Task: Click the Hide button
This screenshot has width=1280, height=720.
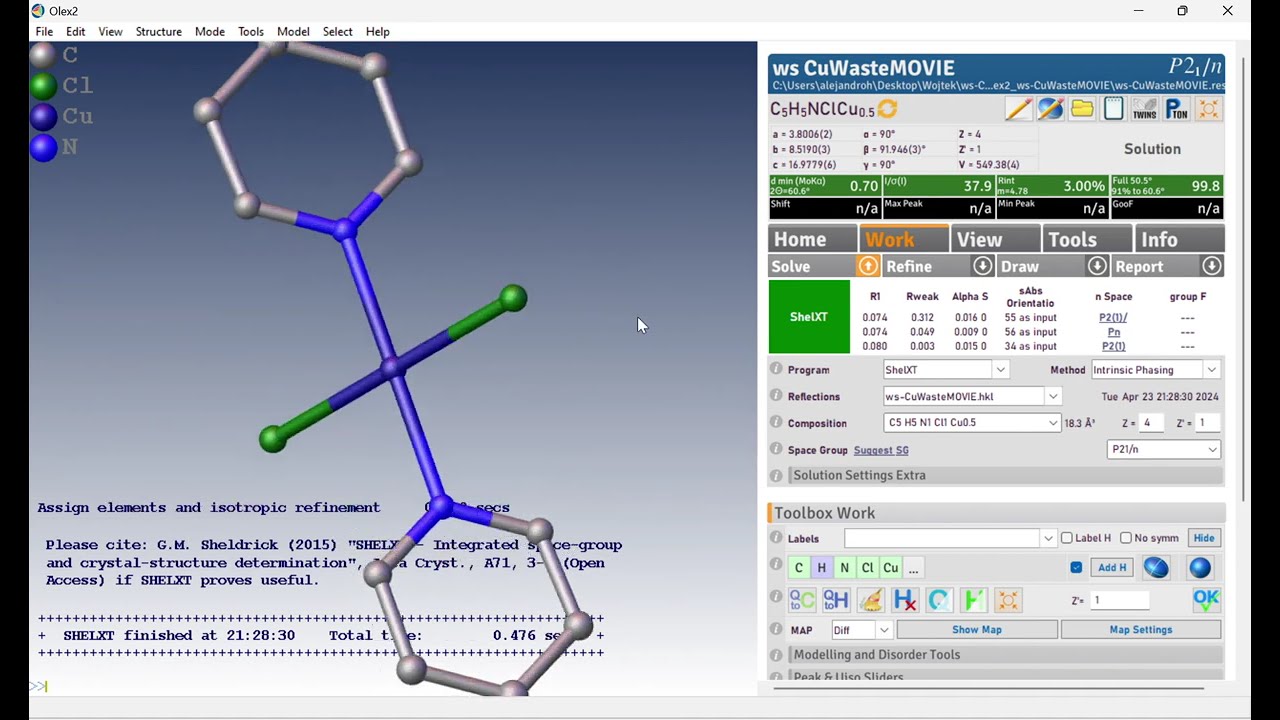Action: [1203, 538]
